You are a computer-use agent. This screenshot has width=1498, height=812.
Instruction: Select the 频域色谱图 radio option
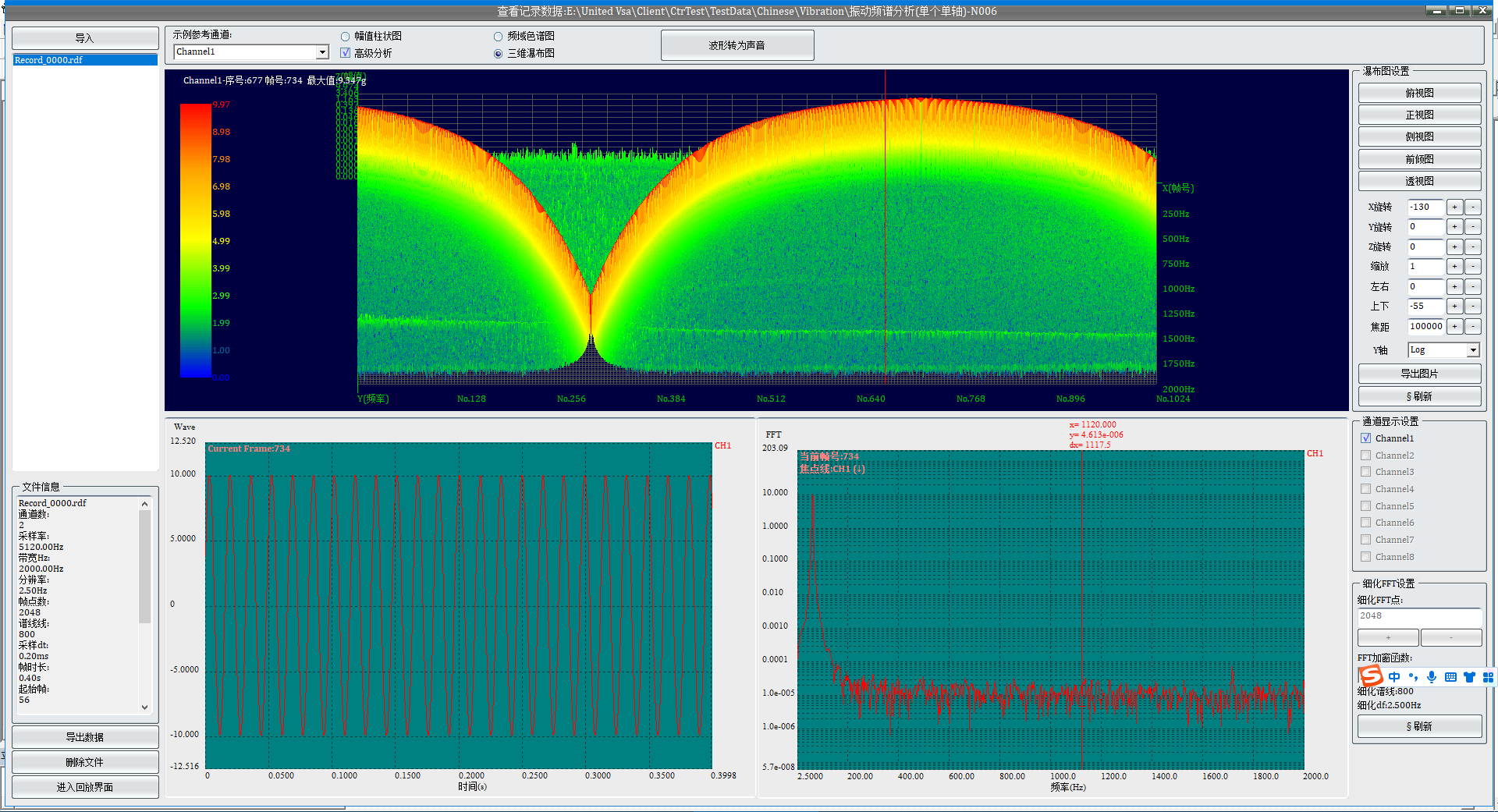[x=499, y=37]
